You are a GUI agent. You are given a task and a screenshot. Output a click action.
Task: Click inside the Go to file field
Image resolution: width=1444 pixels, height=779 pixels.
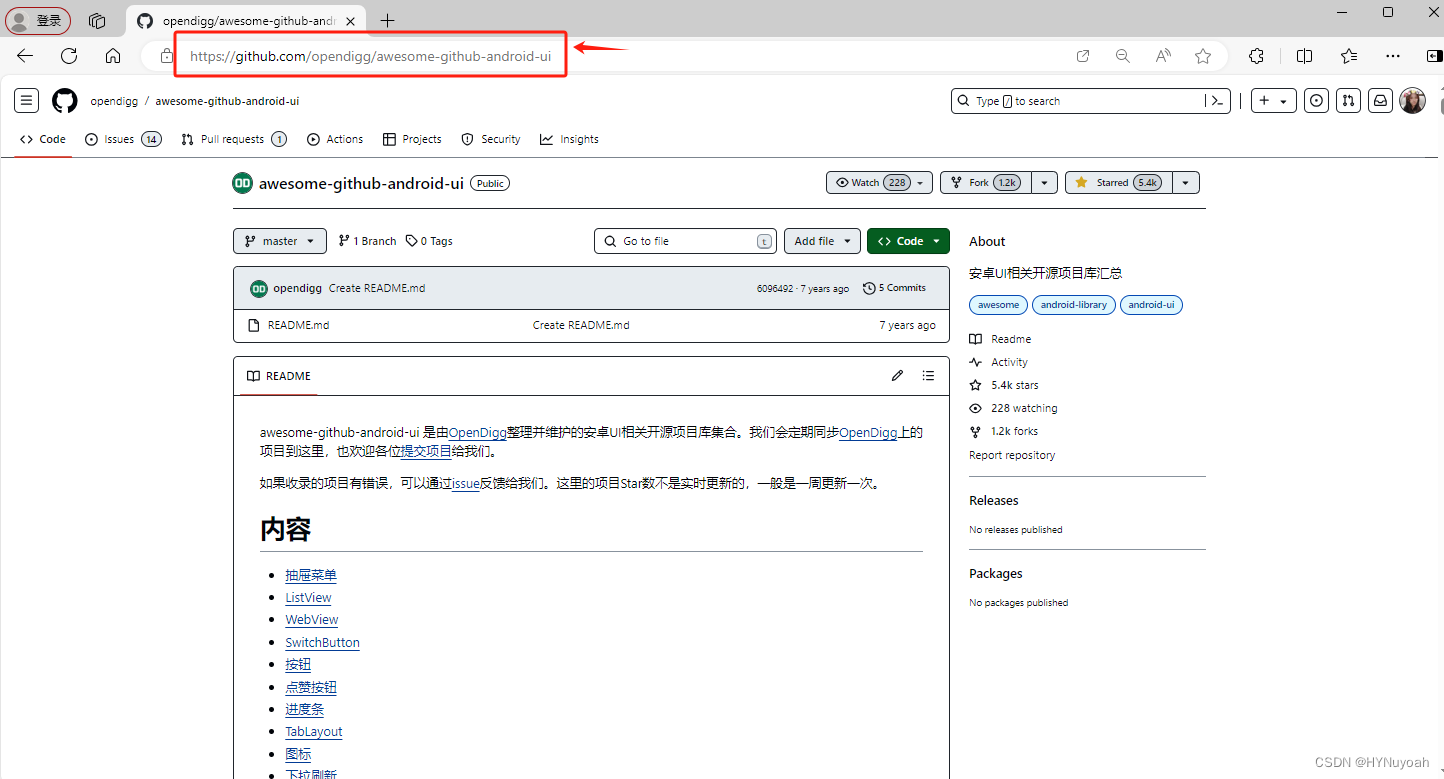click(685, 240)
